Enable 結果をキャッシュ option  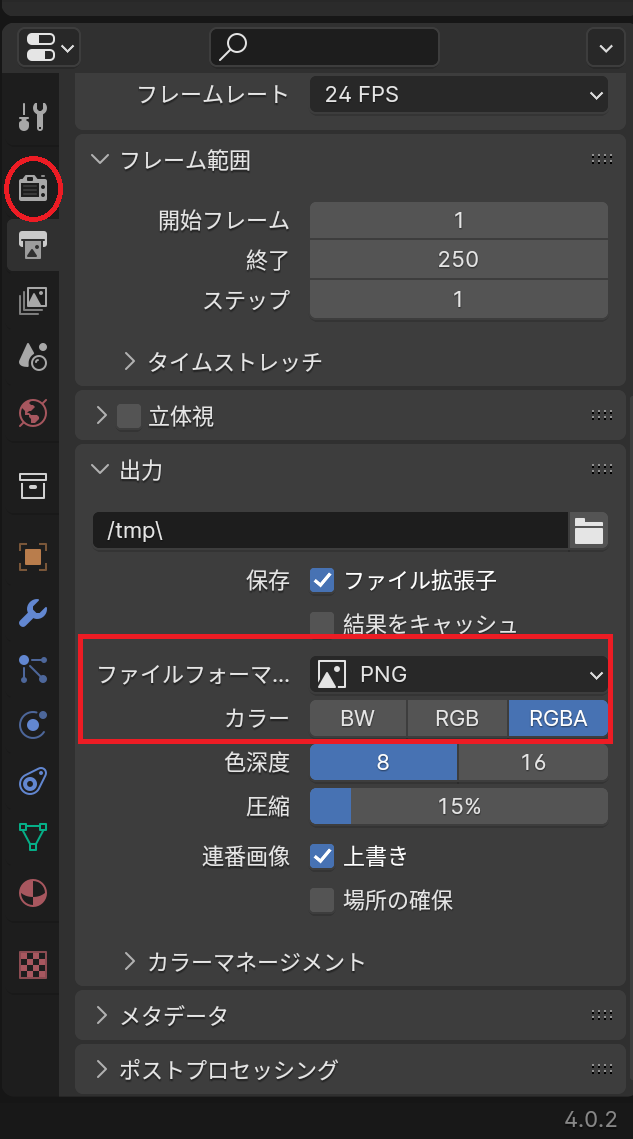tap(322, 624)
